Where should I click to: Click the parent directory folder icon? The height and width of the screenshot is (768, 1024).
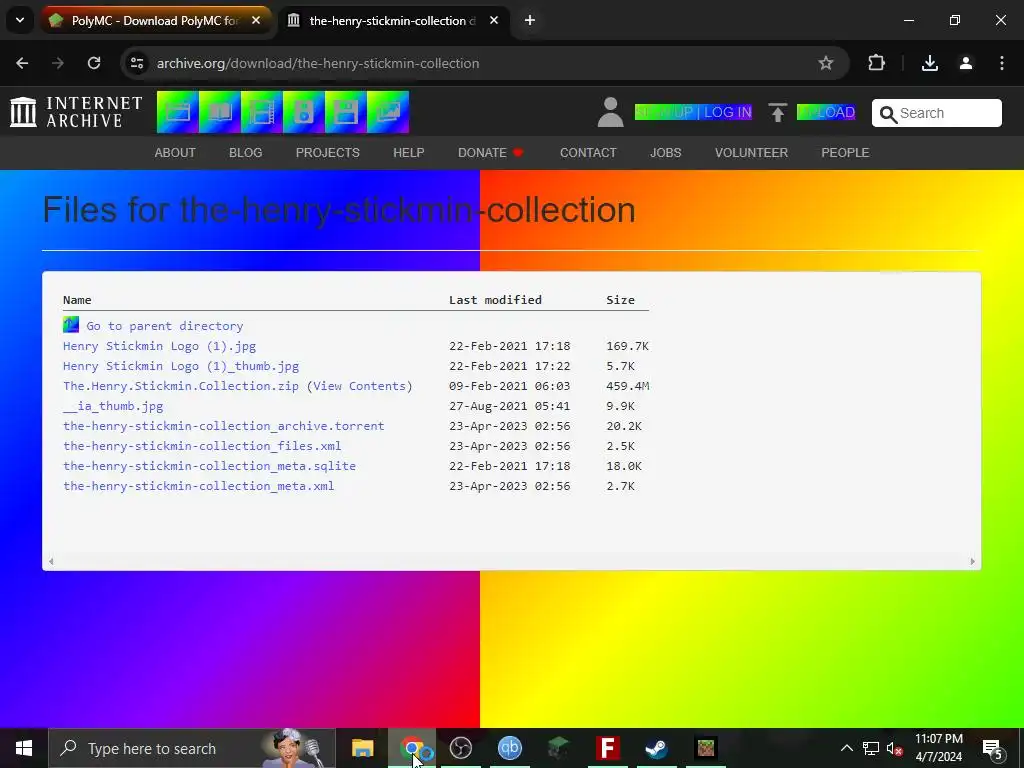coord(71,325)
